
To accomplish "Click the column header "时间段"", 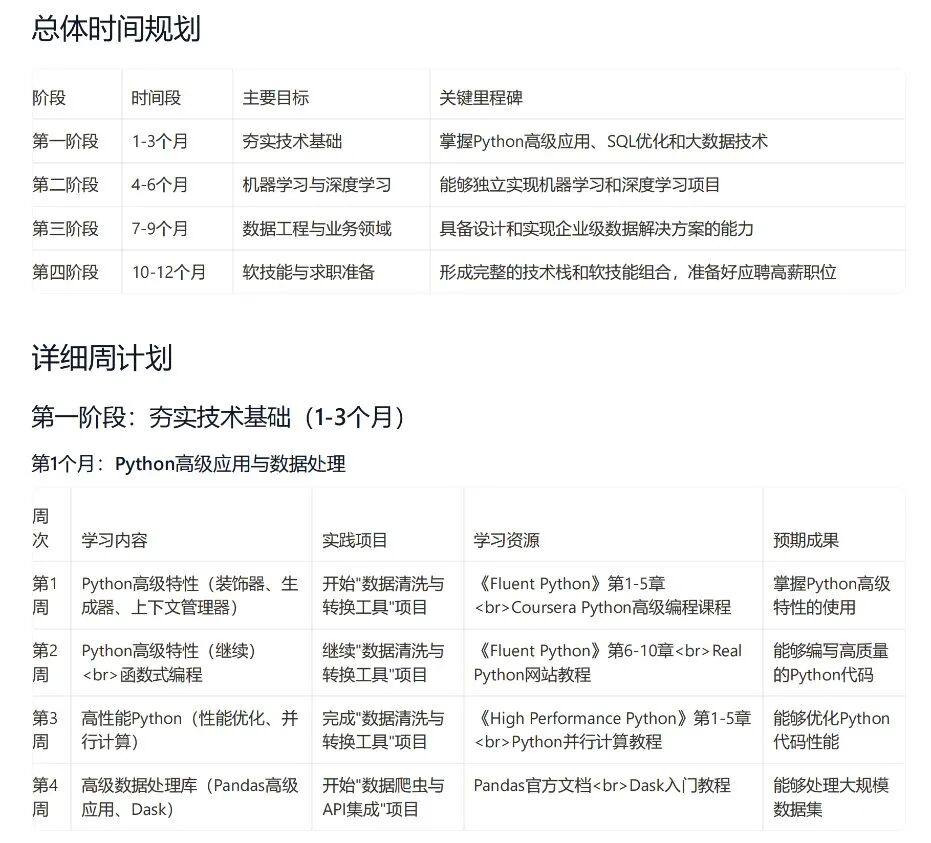I will click(156, 98).
